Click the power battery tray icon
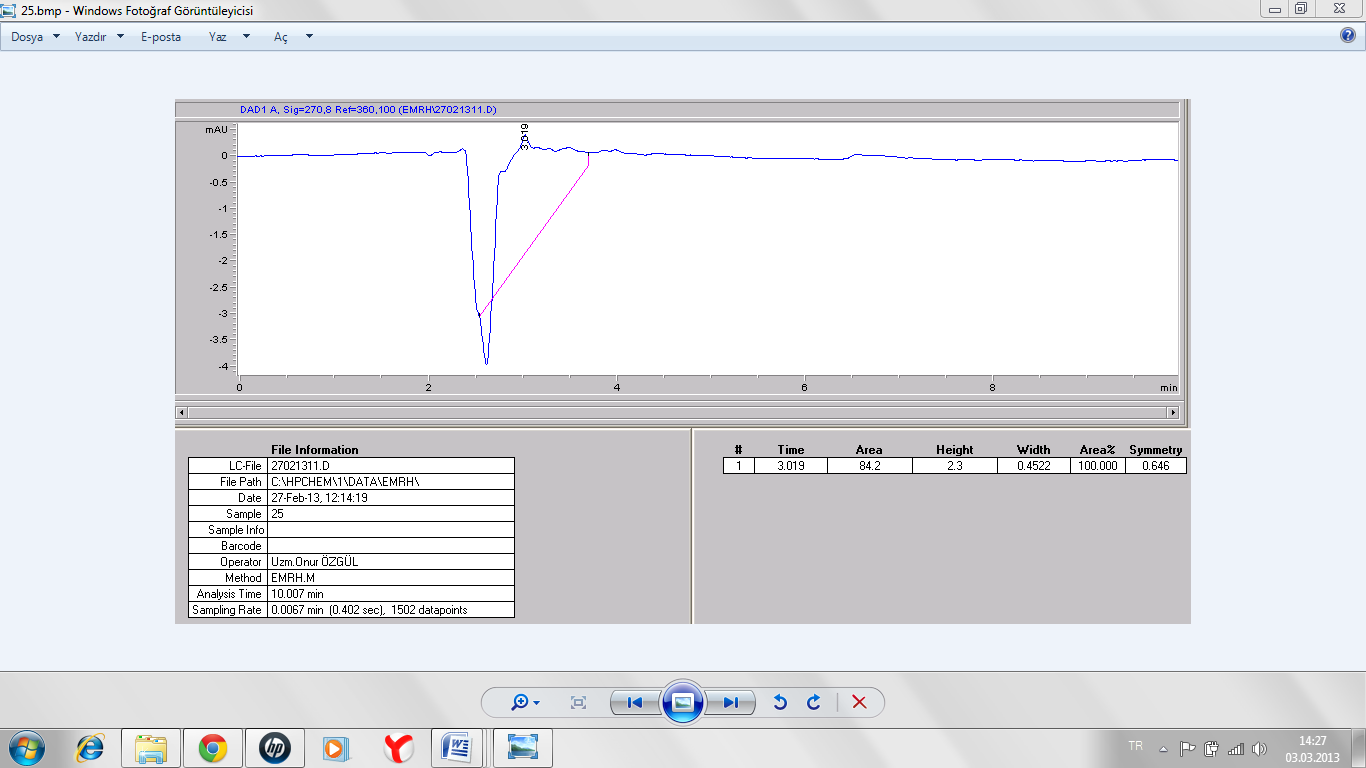Viewport: 1366px width, 768px height. point(1211,748)
